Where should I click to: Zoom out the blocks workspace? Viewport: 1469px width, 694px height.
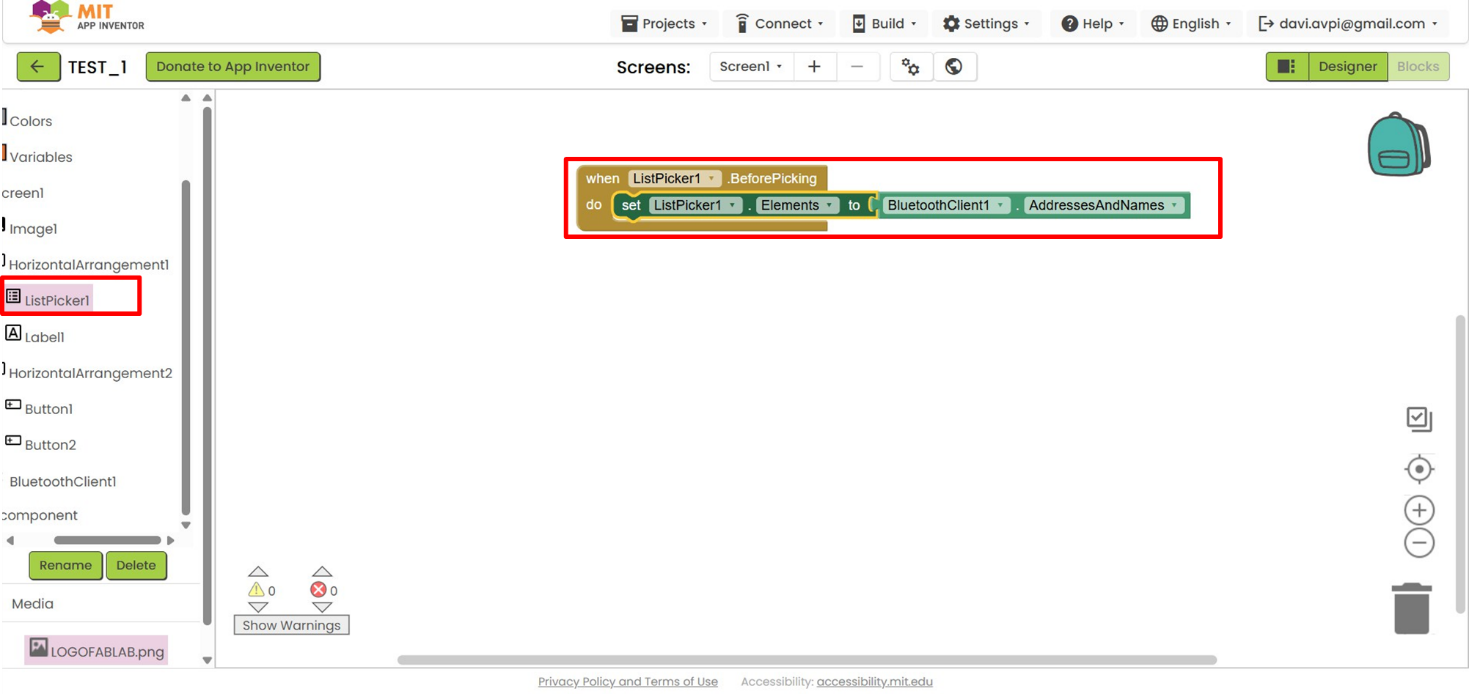pos(1419,543)
